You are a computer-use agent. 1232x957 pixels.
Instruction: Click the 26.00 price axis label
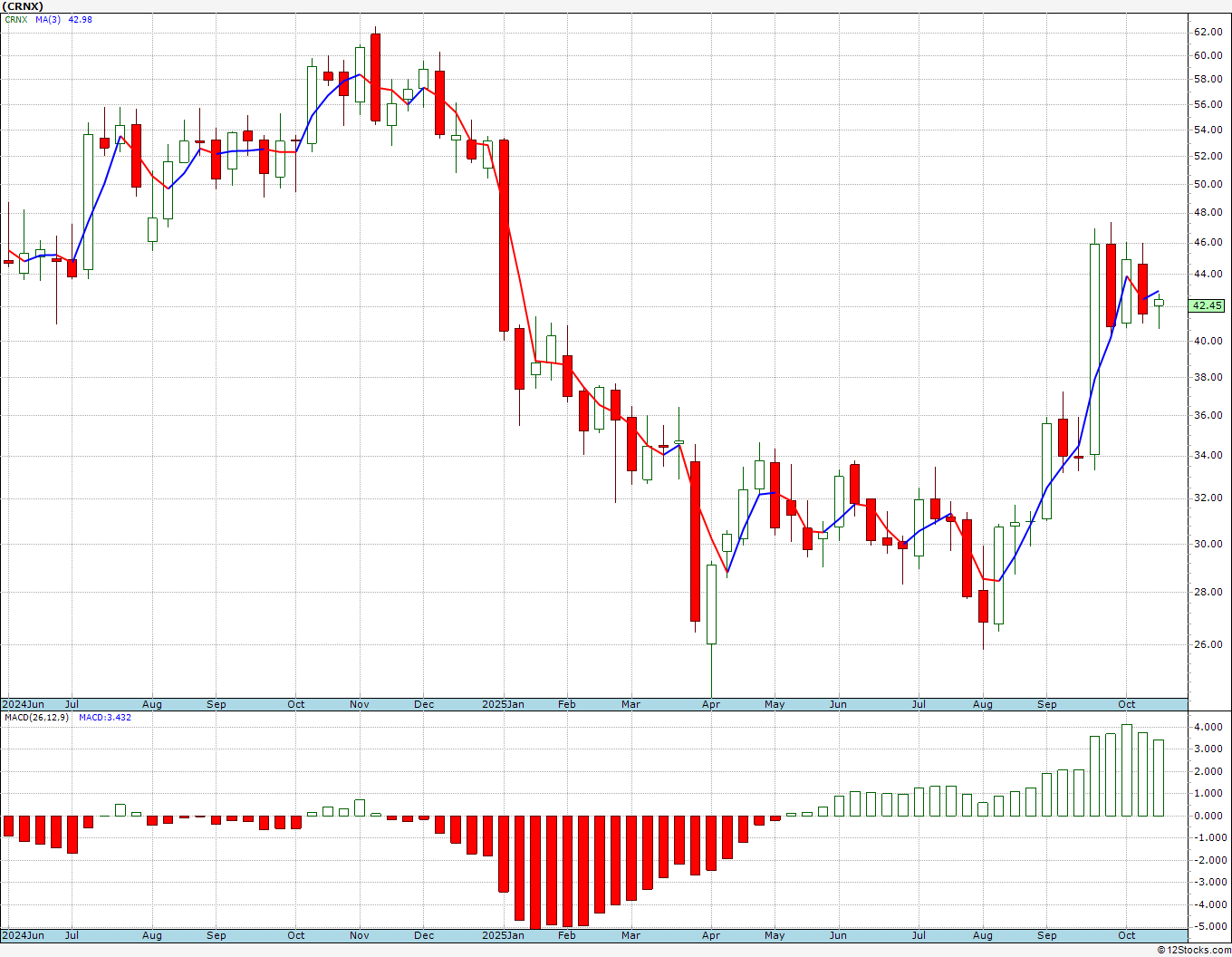pyautogui.click(x=1208, y=644)
